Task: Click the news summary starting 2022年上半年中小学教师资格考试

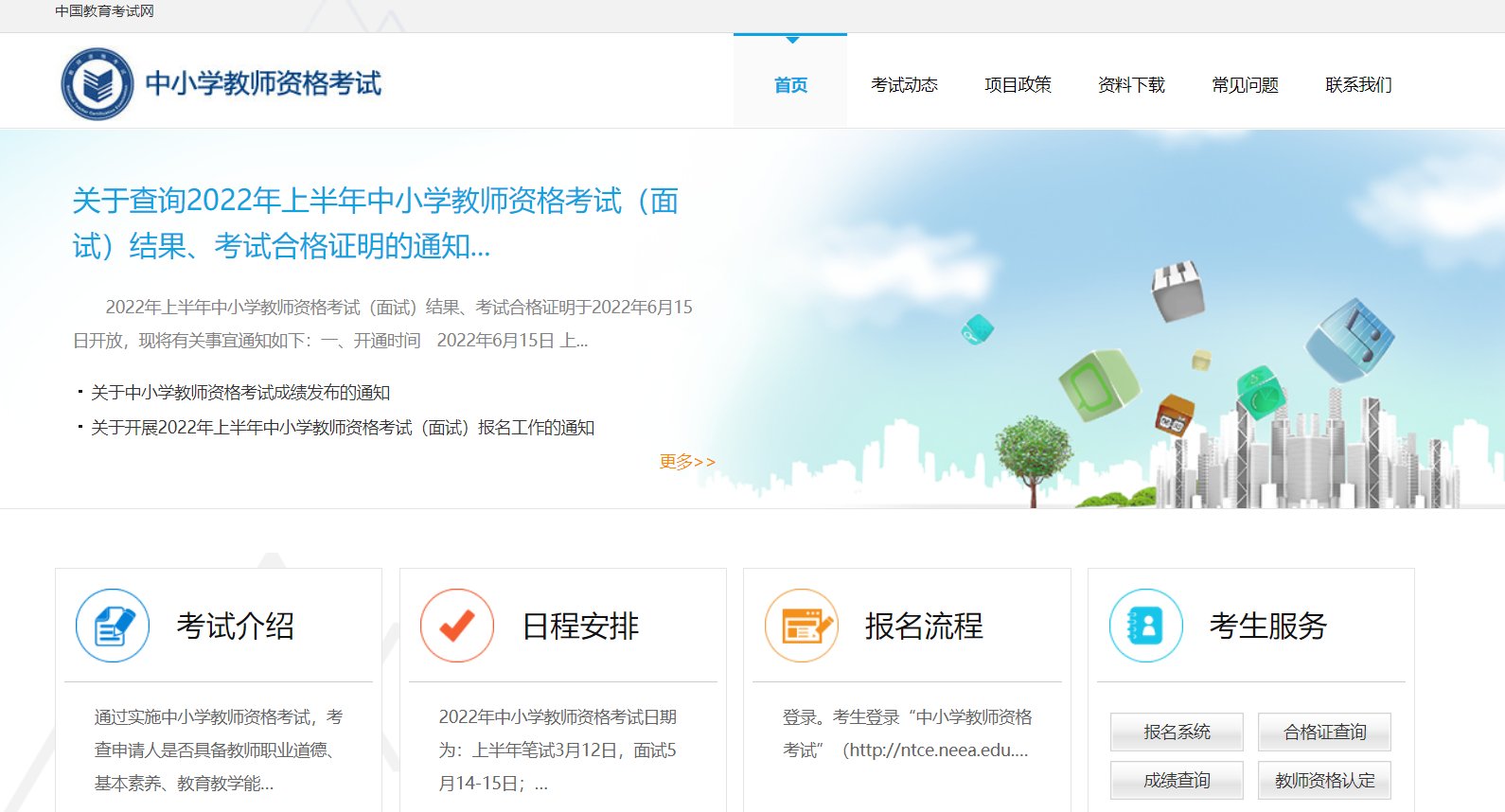Action: pyautogui.click(x=383, y=324)
